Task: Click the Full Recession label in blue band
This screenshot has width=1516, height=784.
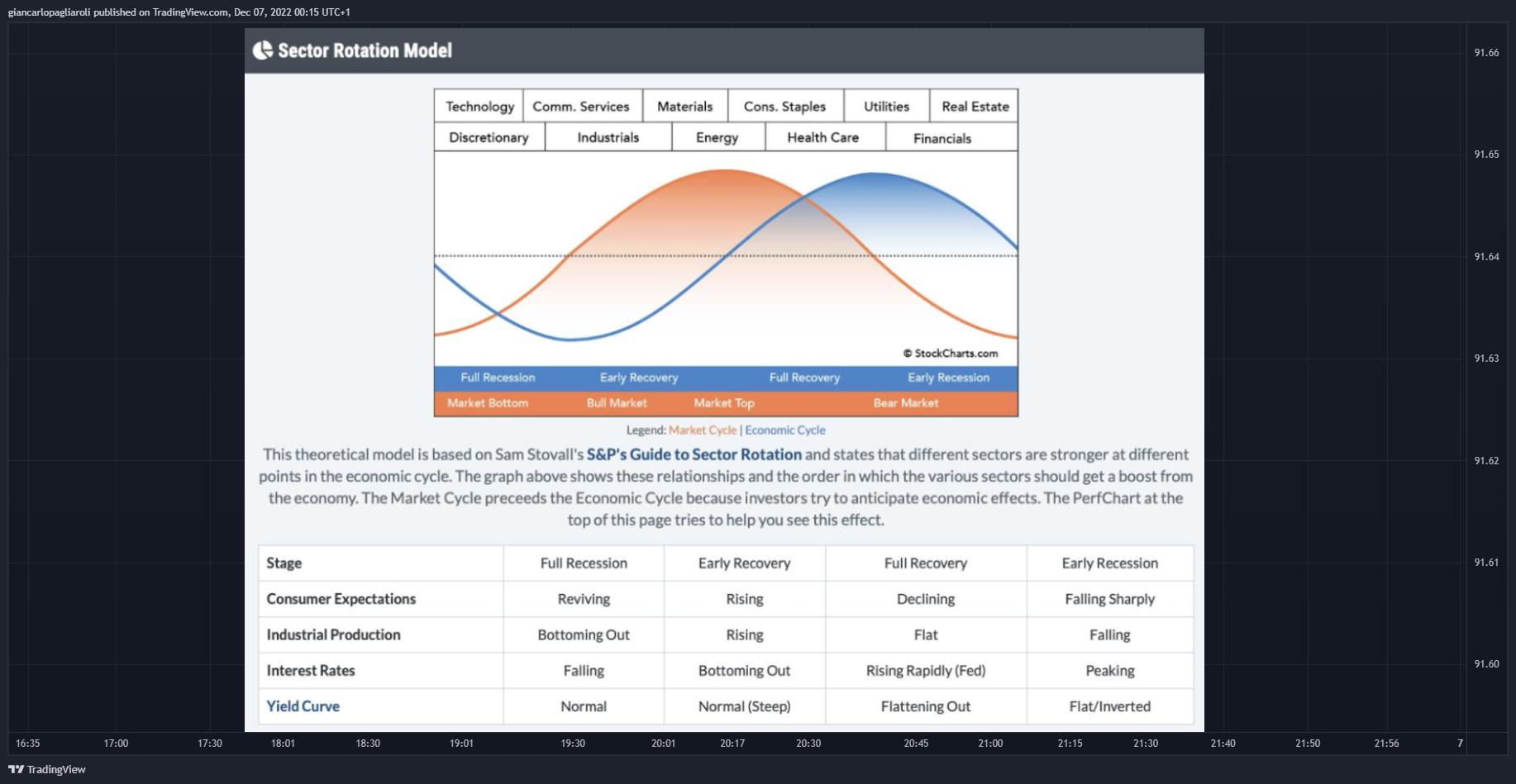Action: tap(498, 378)
